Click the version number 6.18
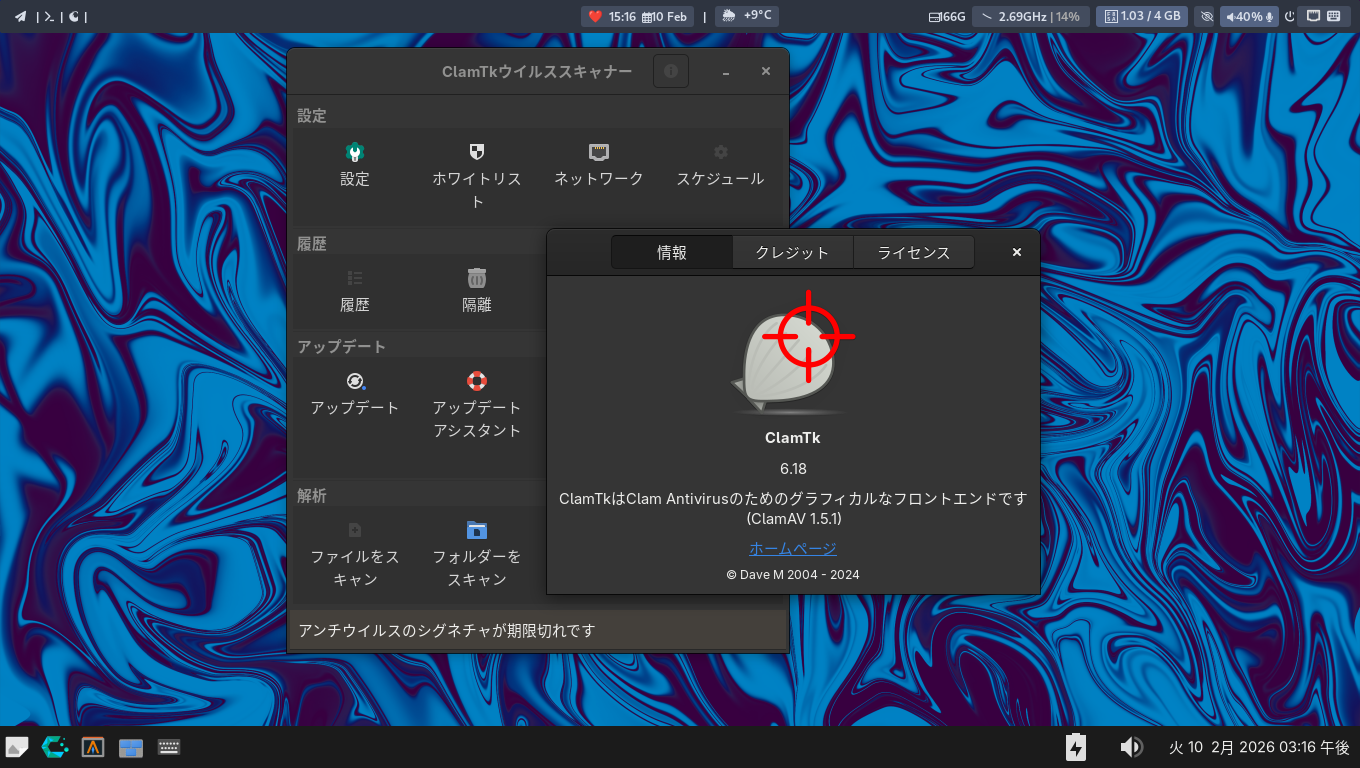This screenshot has height=768, width=1360. pos(793,469)
